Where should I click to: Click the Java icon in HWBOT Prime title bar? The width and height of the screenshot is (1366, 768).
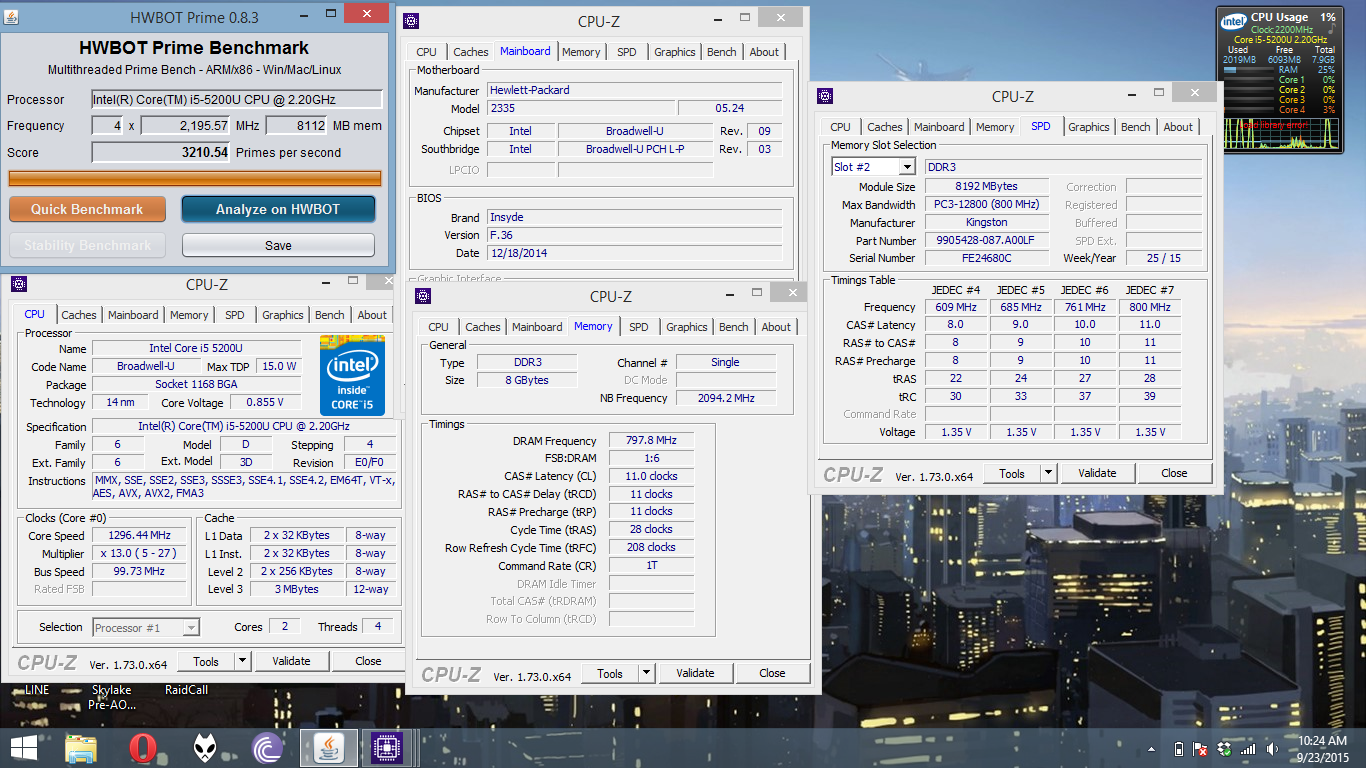click(11, 17)
